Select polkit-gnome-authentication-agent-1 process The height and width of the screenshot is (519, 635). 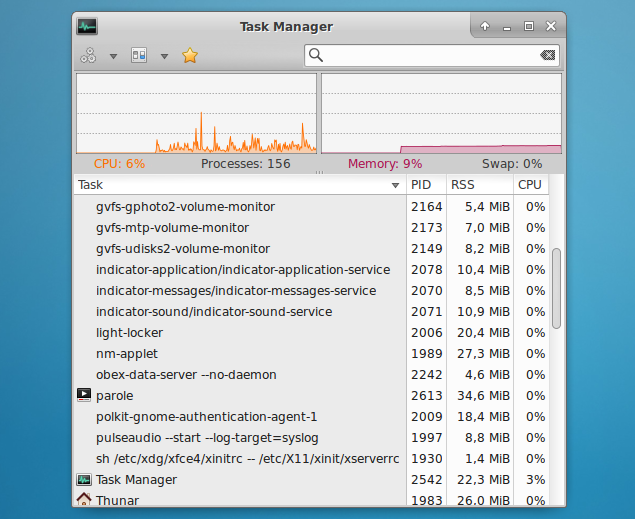[x=207, y=417]
